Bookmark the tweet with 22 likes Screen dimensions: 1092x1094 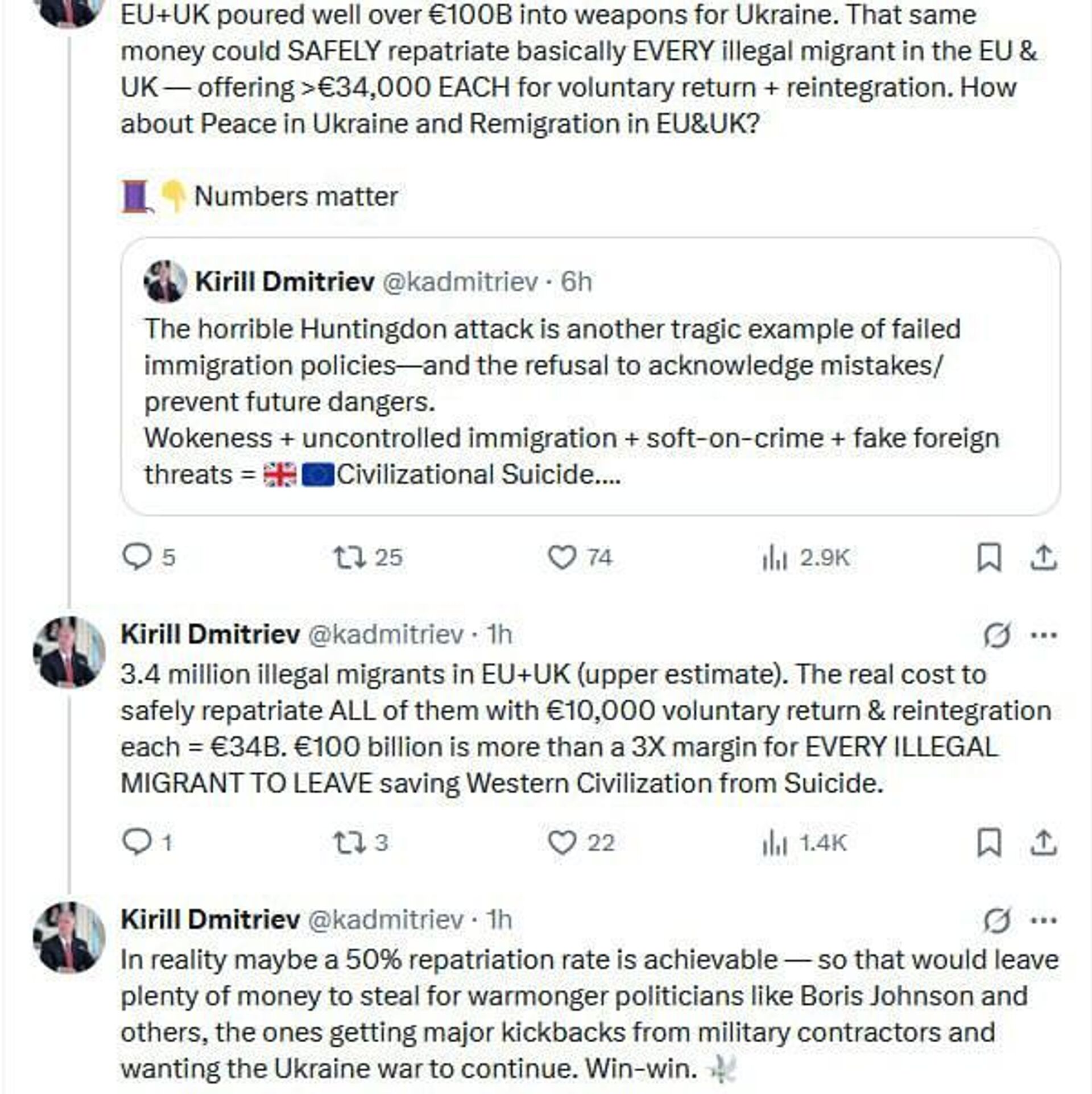989,843
